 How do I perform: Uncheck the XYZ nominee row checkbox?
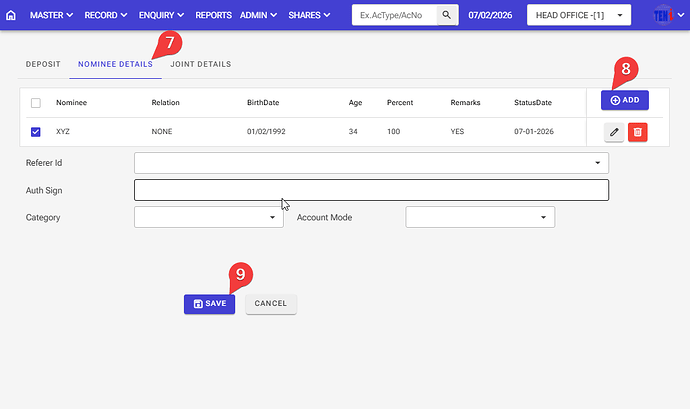(37, 132)
